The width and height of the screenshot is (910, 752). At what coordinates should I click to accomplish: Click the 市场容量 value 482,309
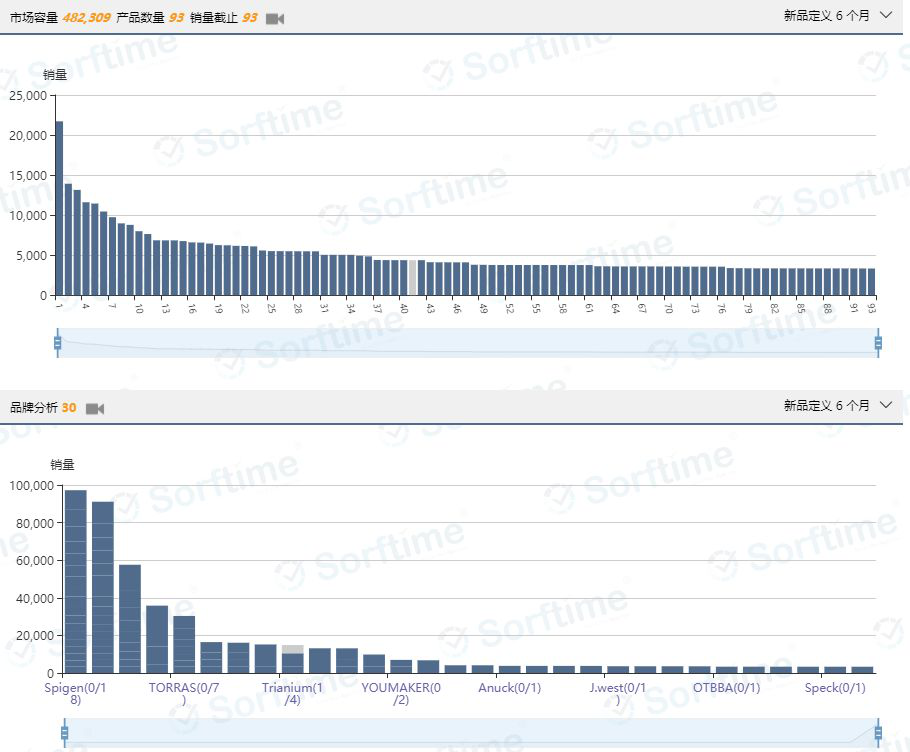pos(86,18)
